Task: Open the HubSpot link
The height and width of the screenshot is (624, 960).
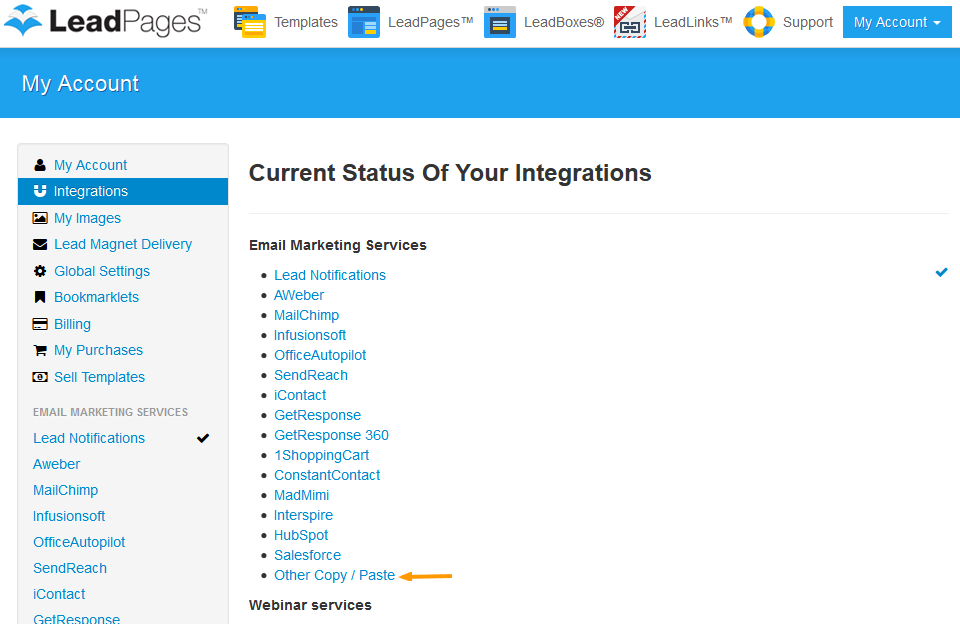Action: tap(301, 535)
